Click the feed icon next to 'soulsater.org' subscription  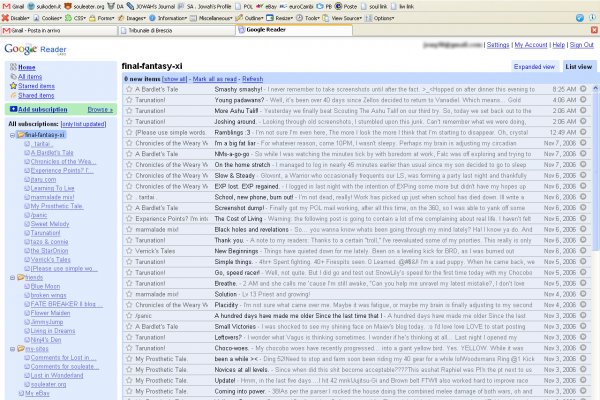27,384
